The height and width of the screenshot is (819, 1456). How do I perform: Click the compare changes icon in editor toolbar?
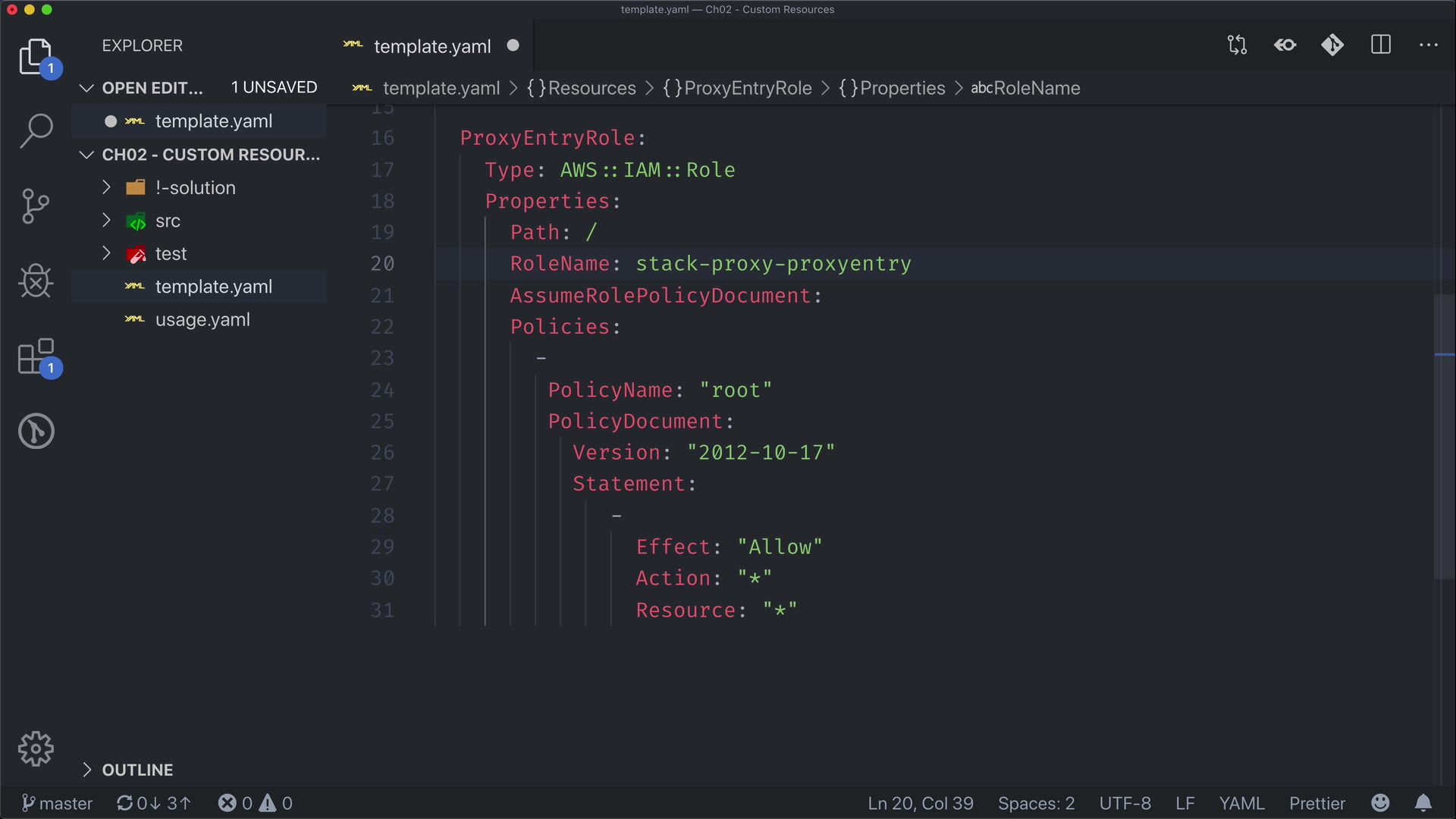pos(1237,45)
